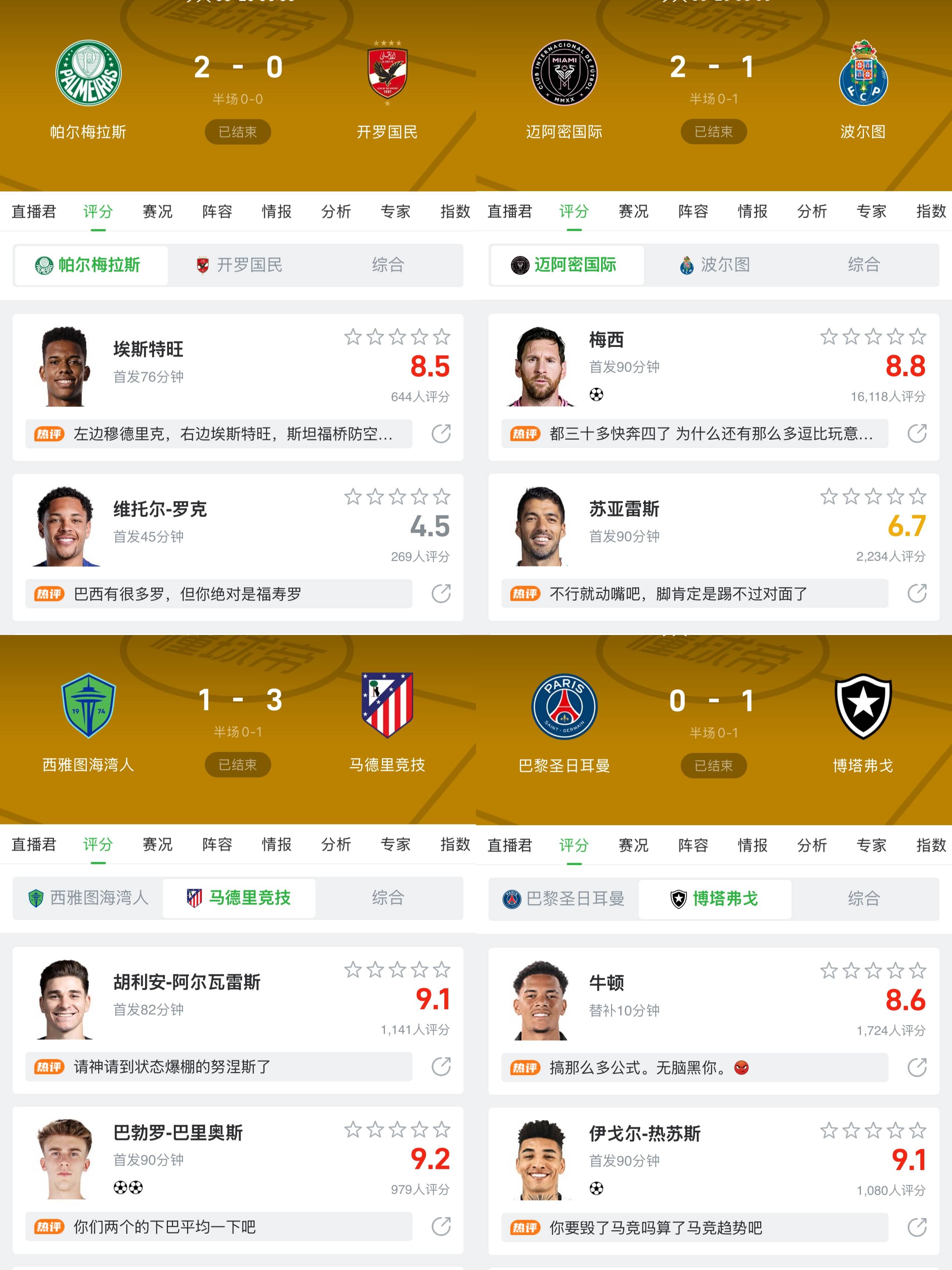The width and height of the screenshot is (952, 1270).
Task: Select 综合 ratings in PSG match
Action: click(x=864, y=899)
